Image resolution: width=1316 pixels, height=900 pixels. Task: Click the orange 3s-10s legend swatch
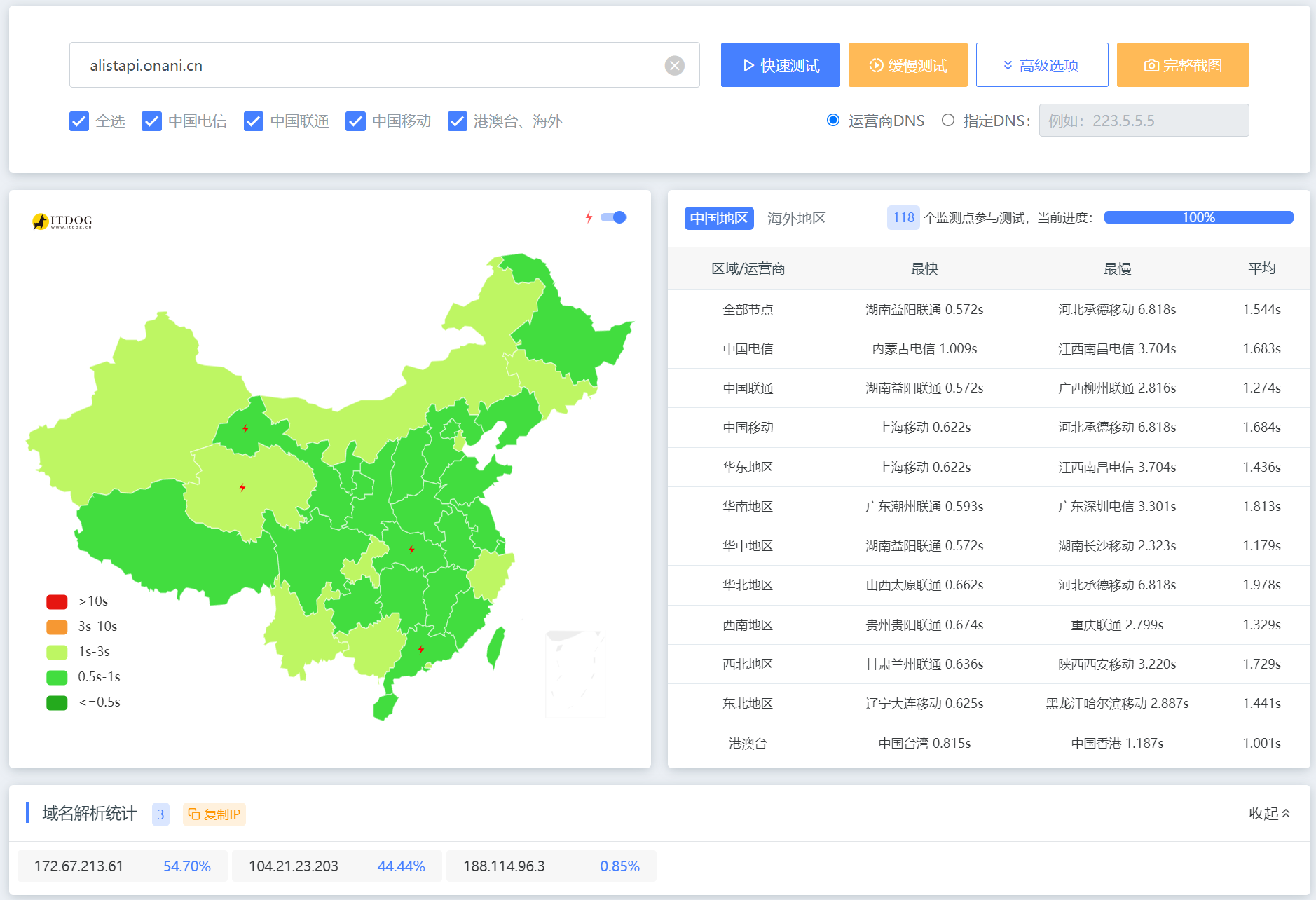point(57,627)
